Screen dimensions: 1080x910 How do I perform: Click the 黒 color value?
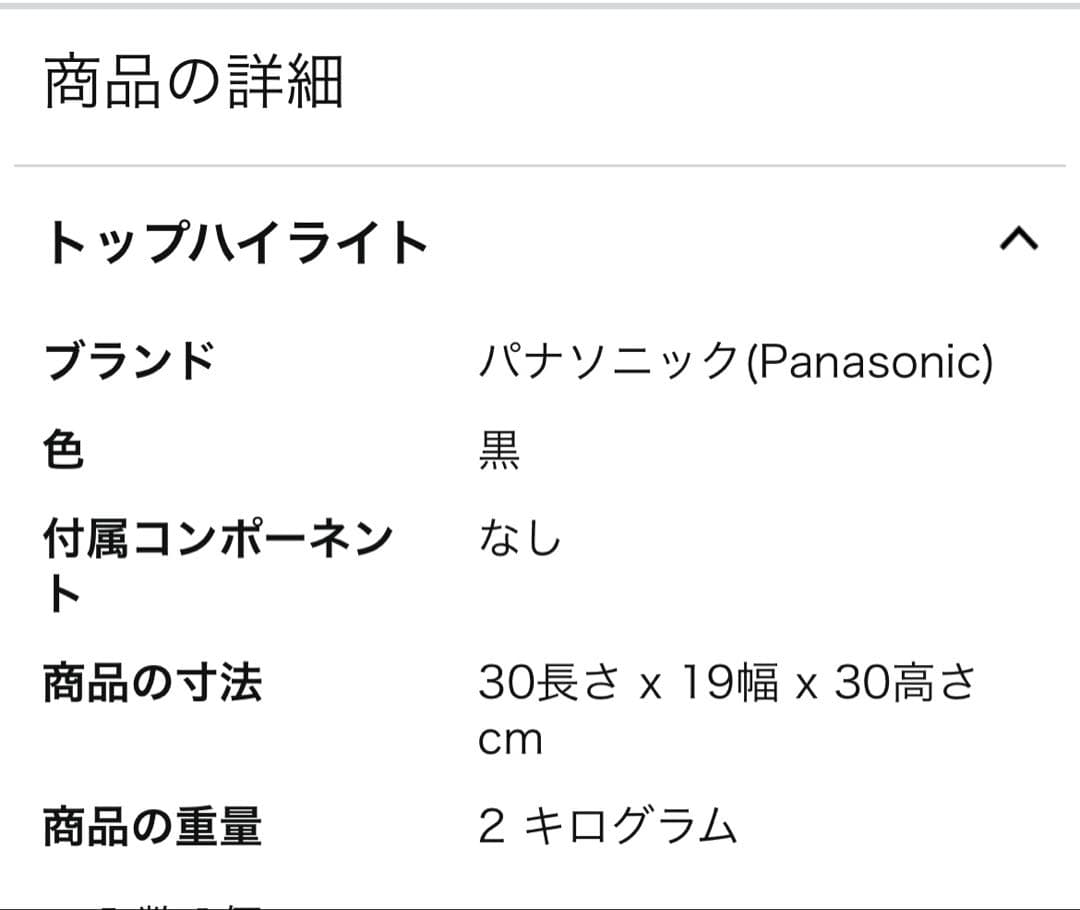499,451
